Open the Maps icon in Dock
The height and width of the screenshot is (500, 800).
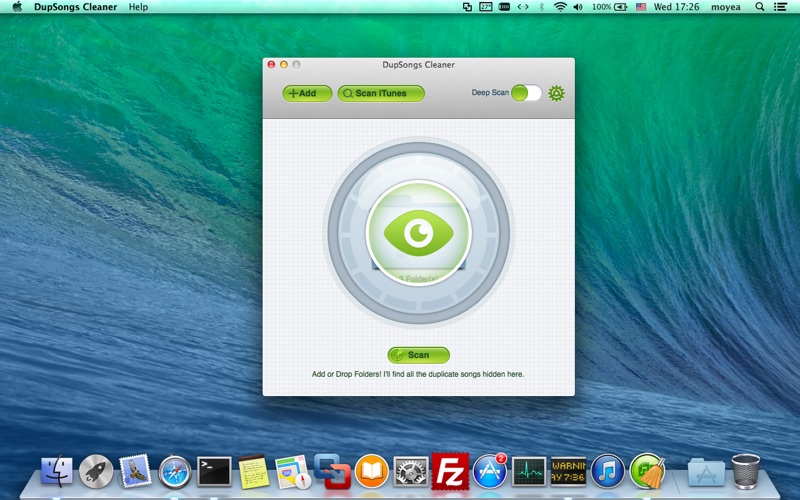pyautogui.click(x=293, y=472)
